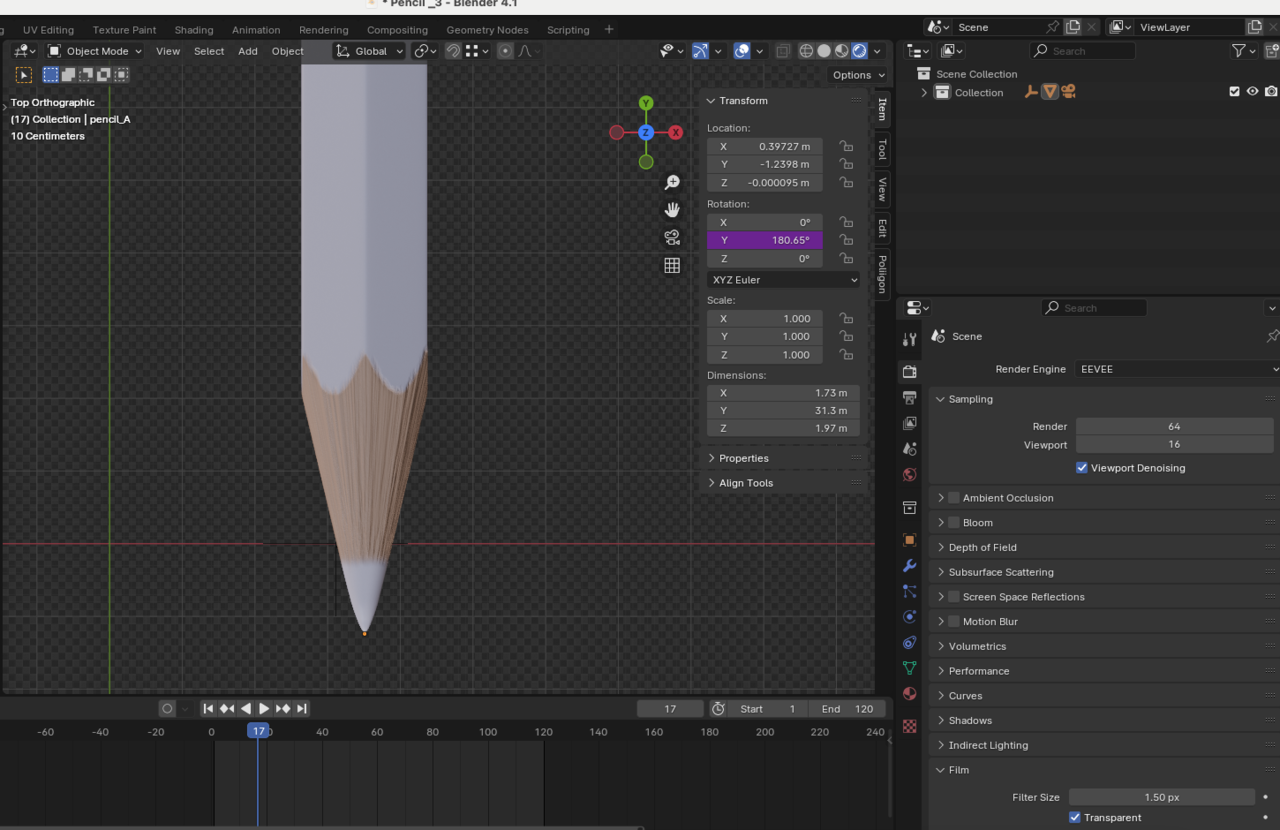
Task: Lock the X location with padlock icon
Action: [x=846, y=146]
